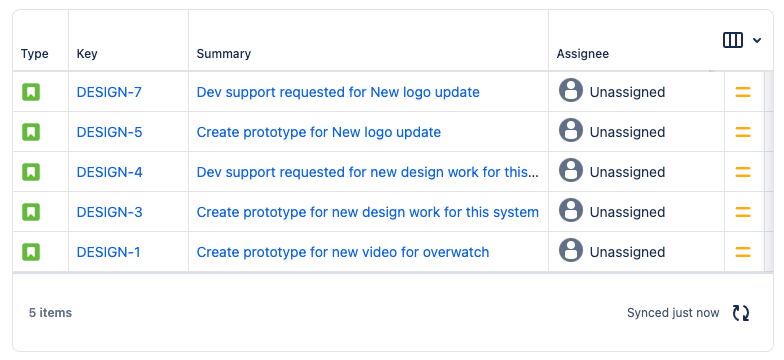This screenshot has height=360, width=784.
Task: Sort by the Summary column header
Action: (x=224, y=54)
